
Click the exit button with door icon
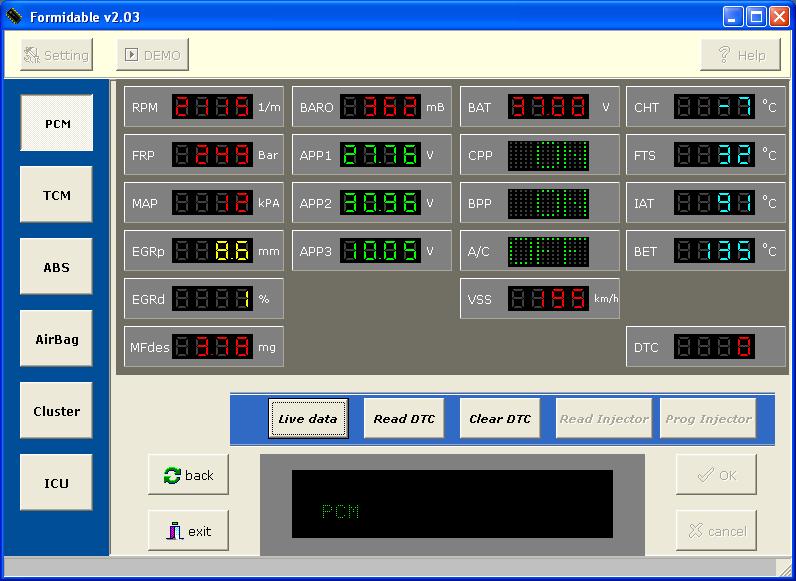coord(188,531)
